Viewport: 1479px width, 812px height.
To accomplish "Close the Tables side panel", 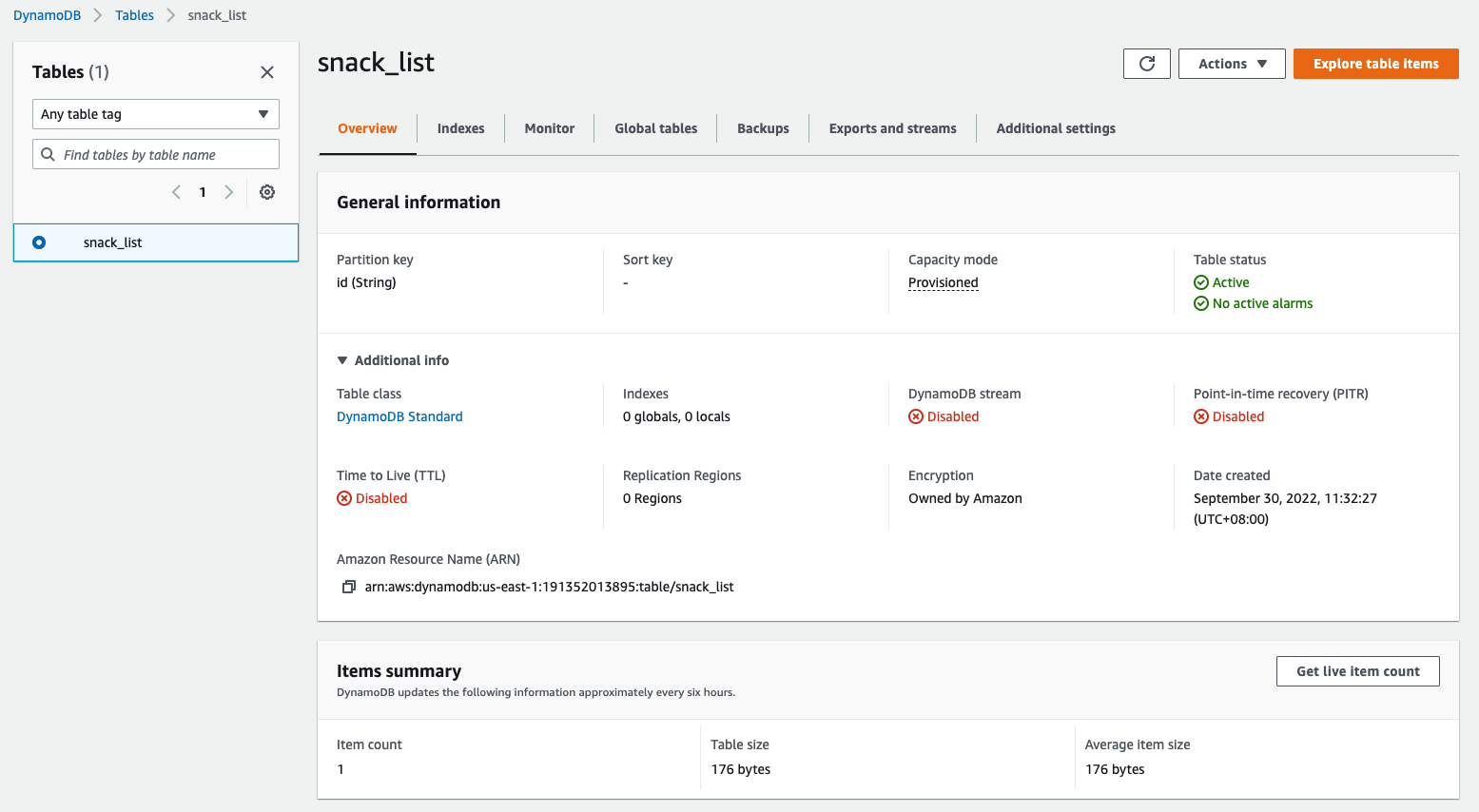I will click(x=267, y=72).
